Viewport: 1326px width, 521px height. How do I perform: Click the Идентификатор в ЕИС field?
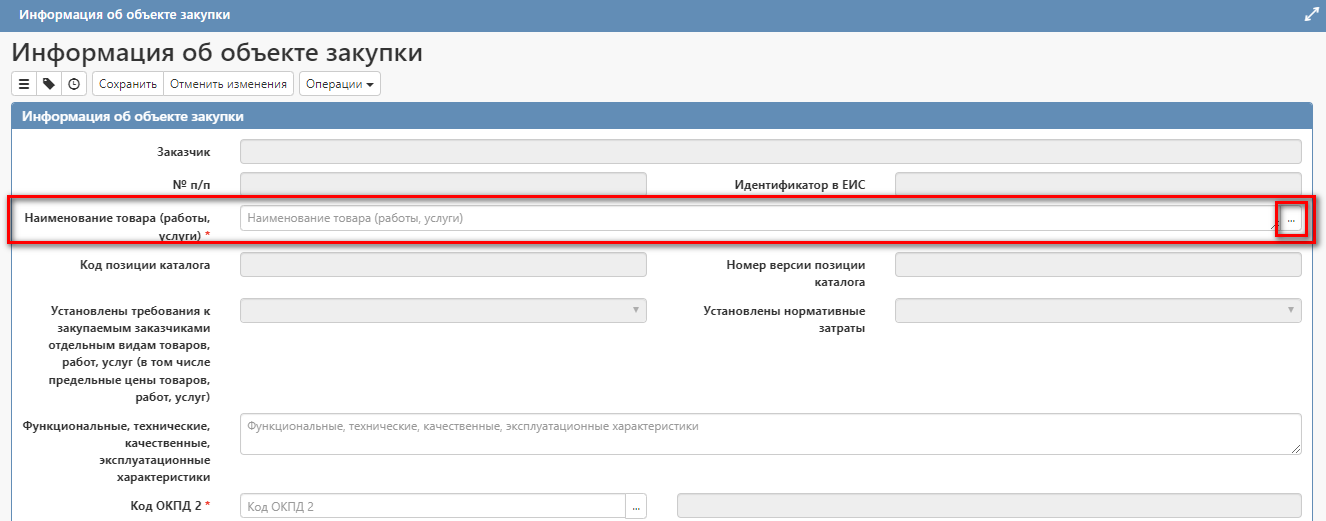click(1098, 184)
